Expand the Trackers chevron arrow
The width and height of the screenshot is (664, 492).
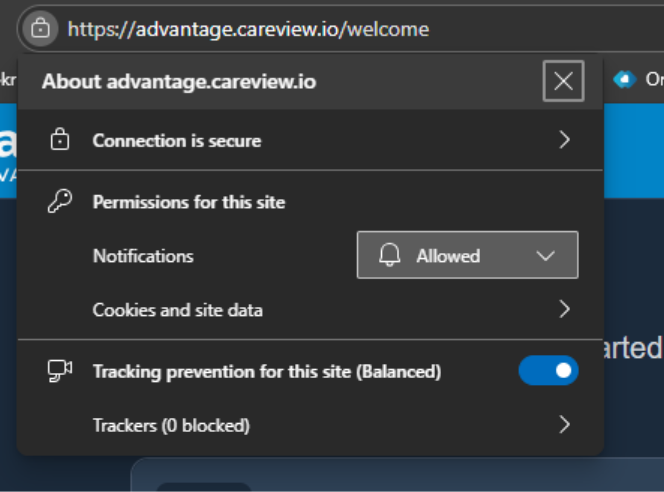pyautogui.click(x=564, y=425)
